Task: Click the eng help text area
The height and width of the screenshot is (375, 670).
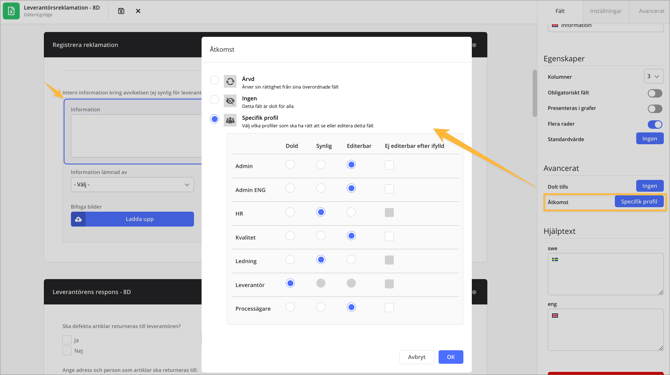Action: [605, 330]
